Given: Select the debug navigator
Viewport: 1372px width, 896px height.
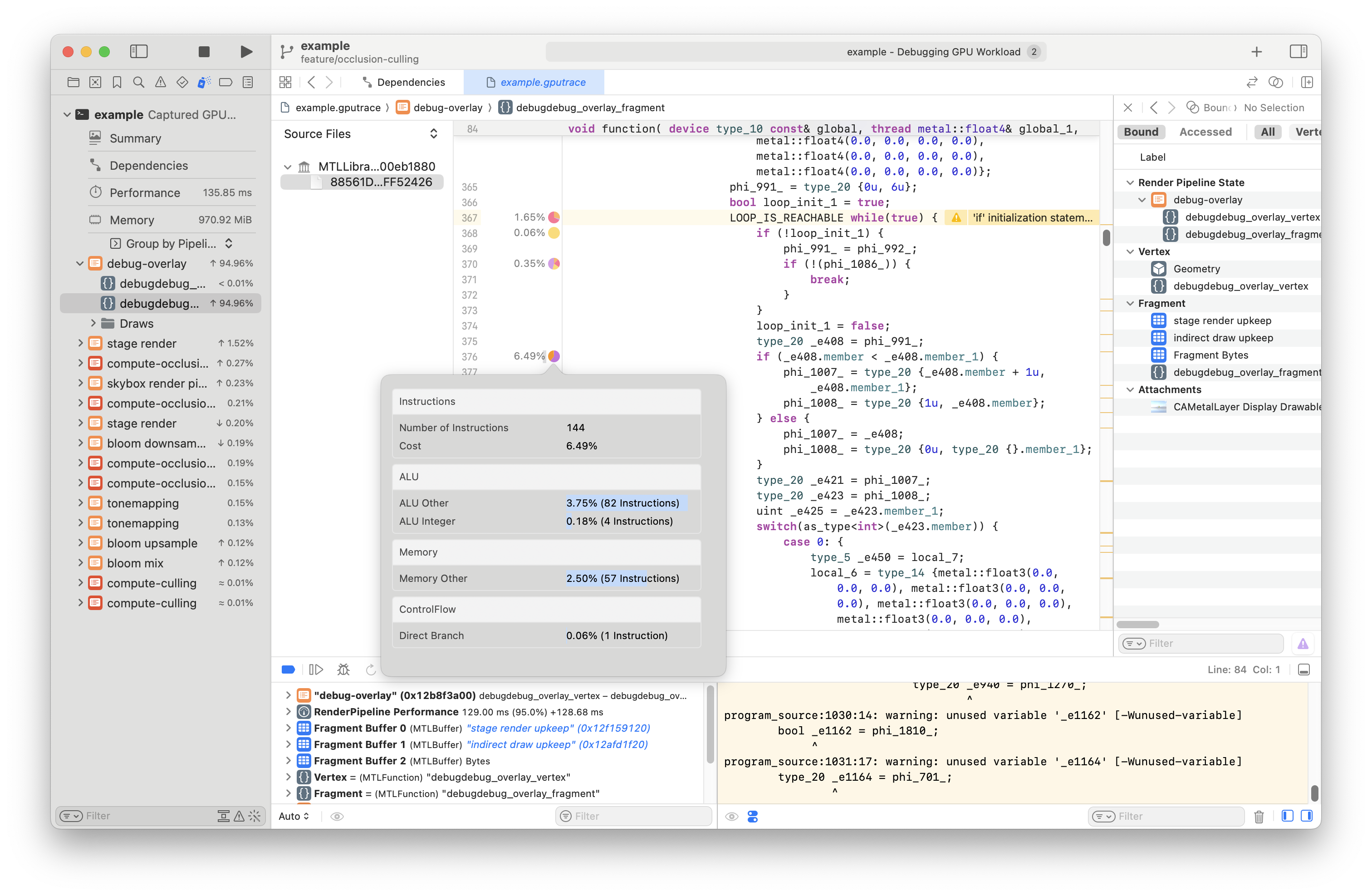Looking at the screenshot, I should click(204, 82).
